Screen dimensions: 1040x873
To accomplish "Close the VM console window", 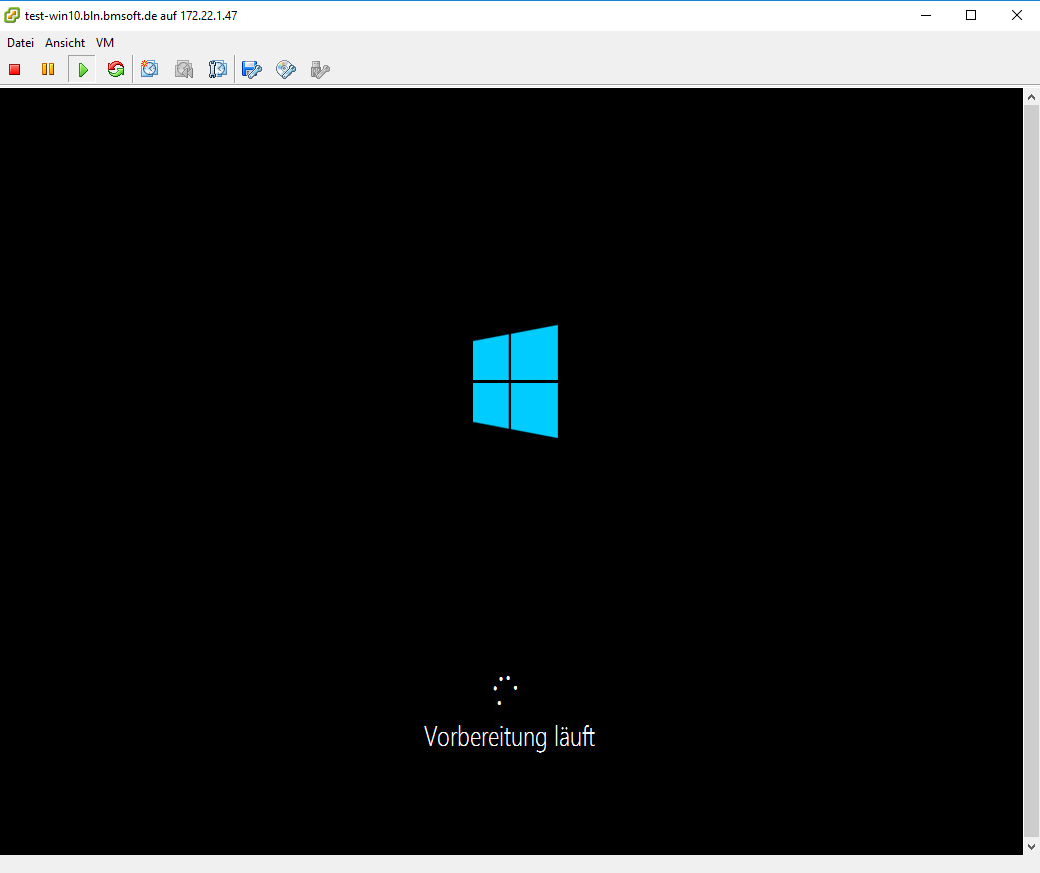I will (1017, 15).
